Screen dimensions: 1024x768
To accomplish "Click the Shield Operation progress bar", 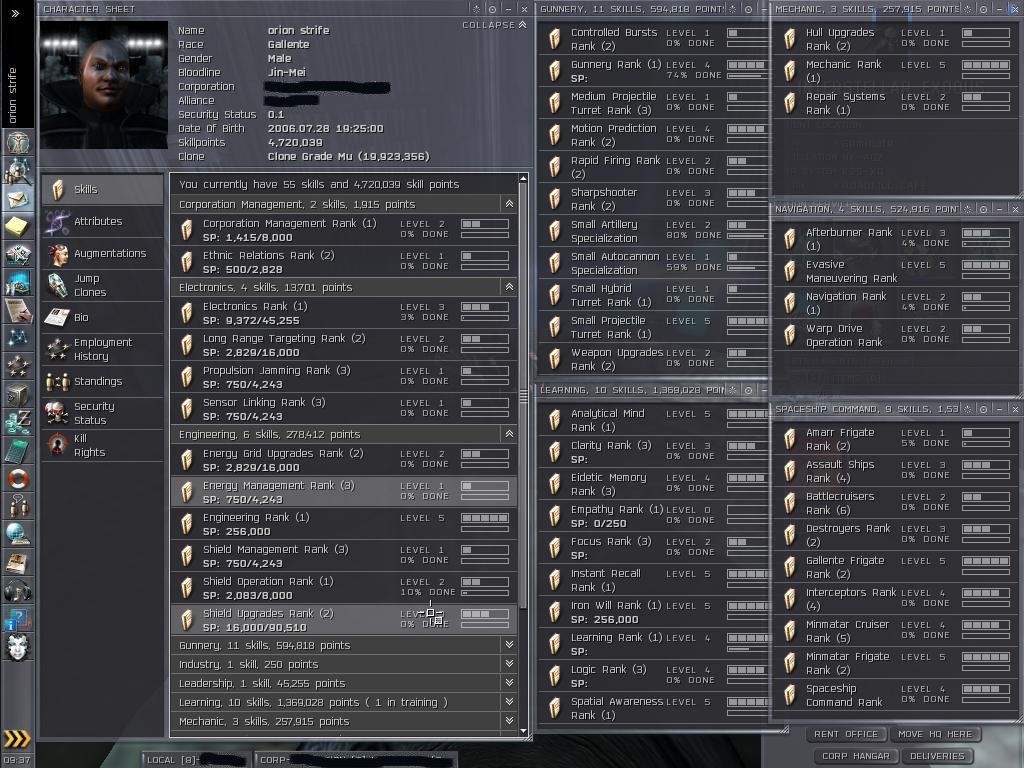I will point(485,593).
